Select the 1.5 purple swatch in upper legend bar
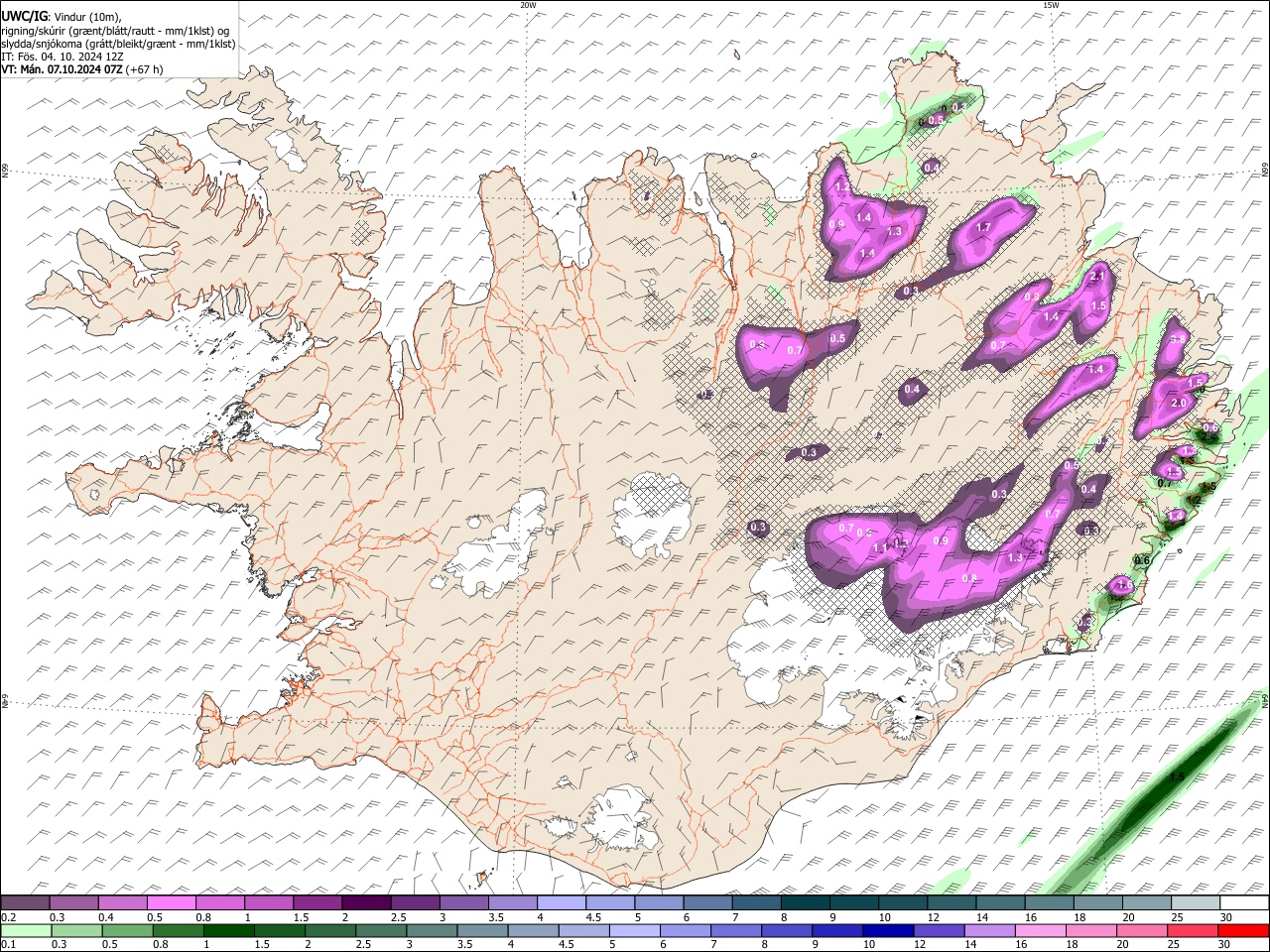 point(317,903)
